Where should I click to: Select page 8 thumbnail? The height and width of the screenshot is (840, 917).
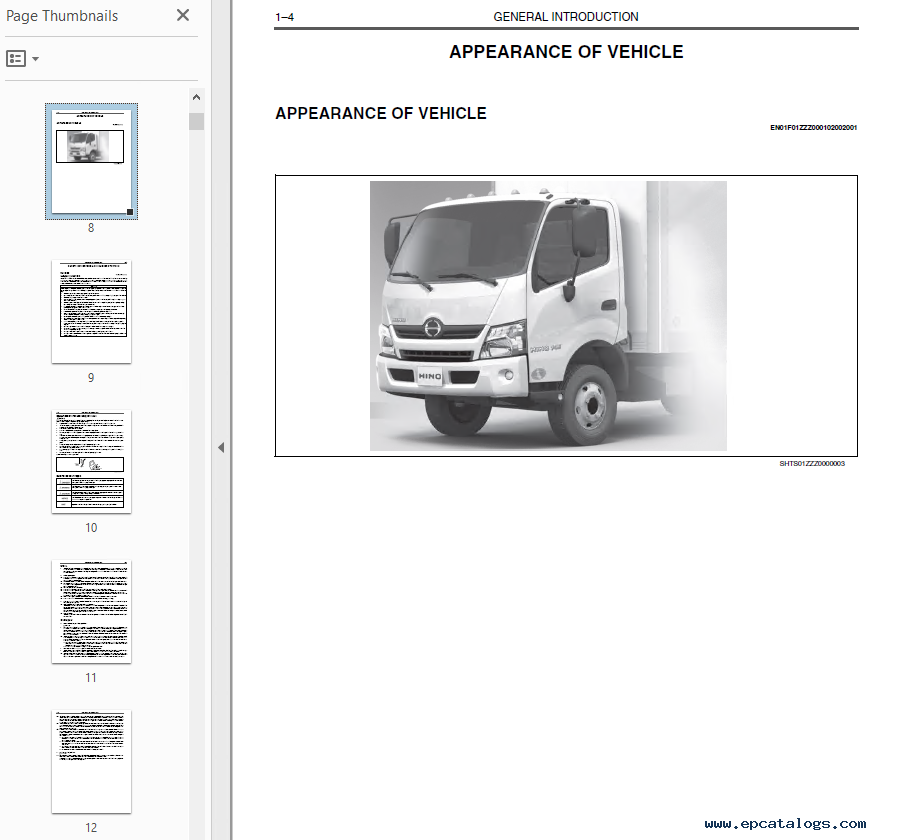[92, 161]
